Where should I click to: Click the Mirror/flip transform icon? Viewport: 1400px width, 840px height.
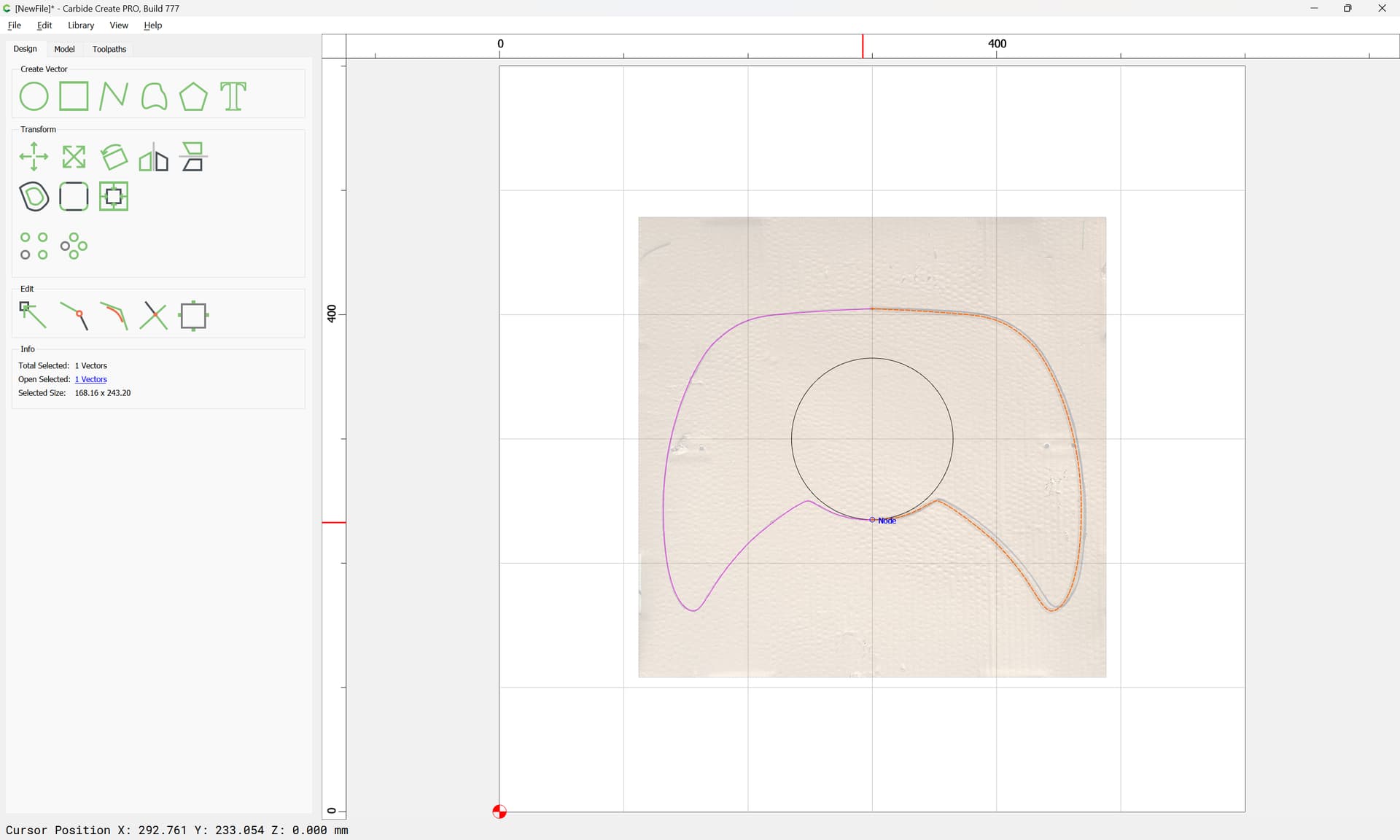(x=154, y=157)
